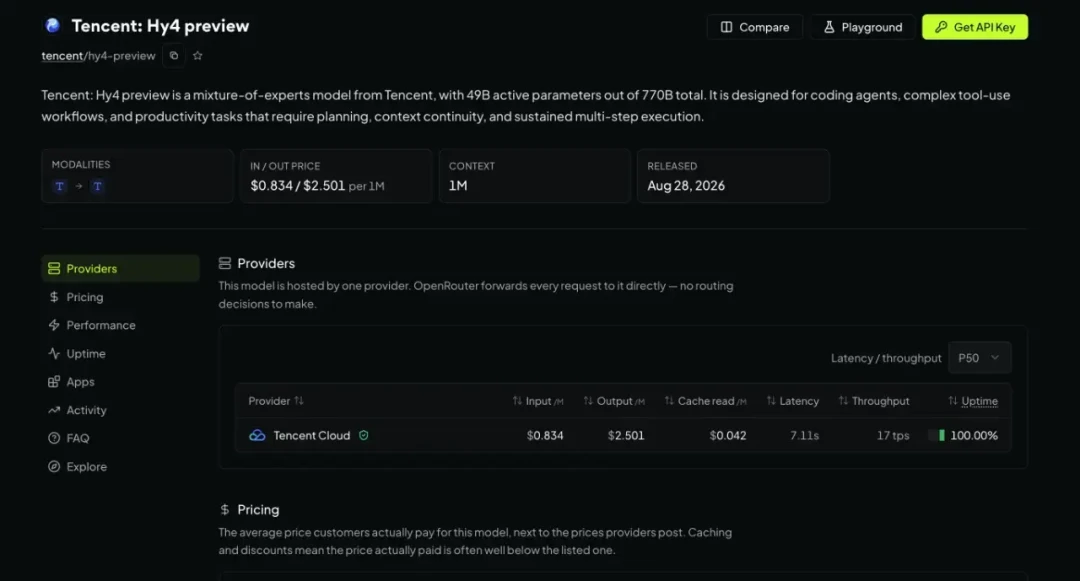Sort table by Uptime column
This screenshot has width=1080, height=581.
[973, 401]
